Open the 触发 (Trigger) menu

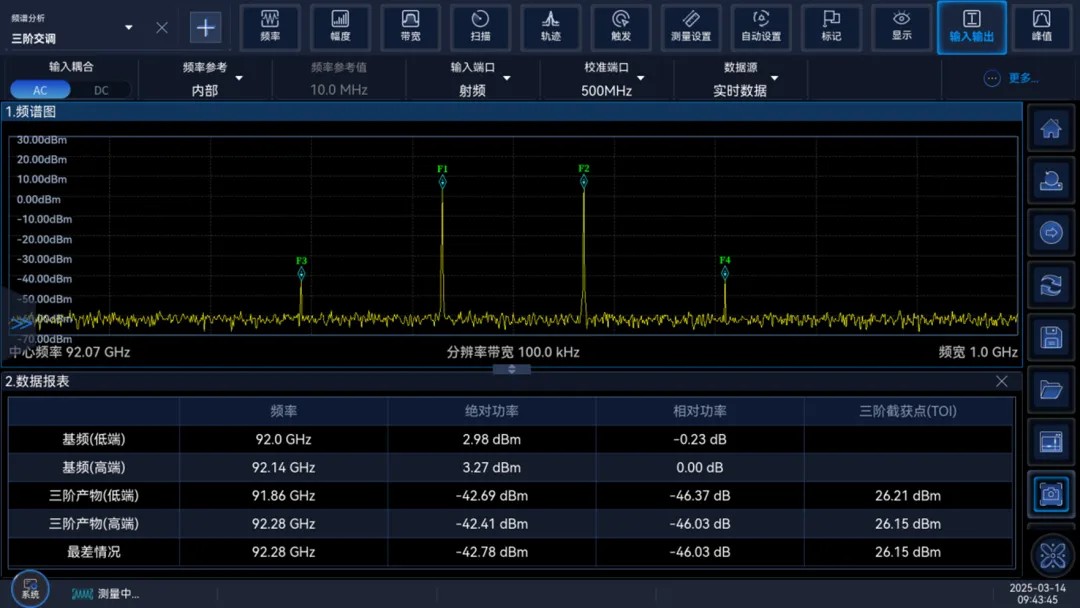[621, 27]
